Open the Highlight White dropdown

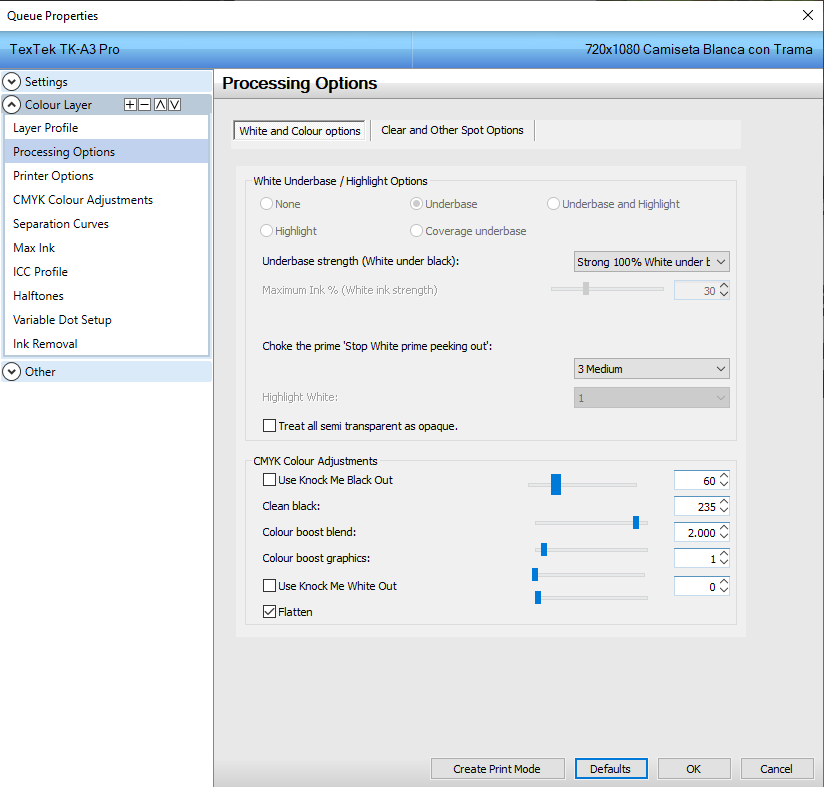pos(651,398)
